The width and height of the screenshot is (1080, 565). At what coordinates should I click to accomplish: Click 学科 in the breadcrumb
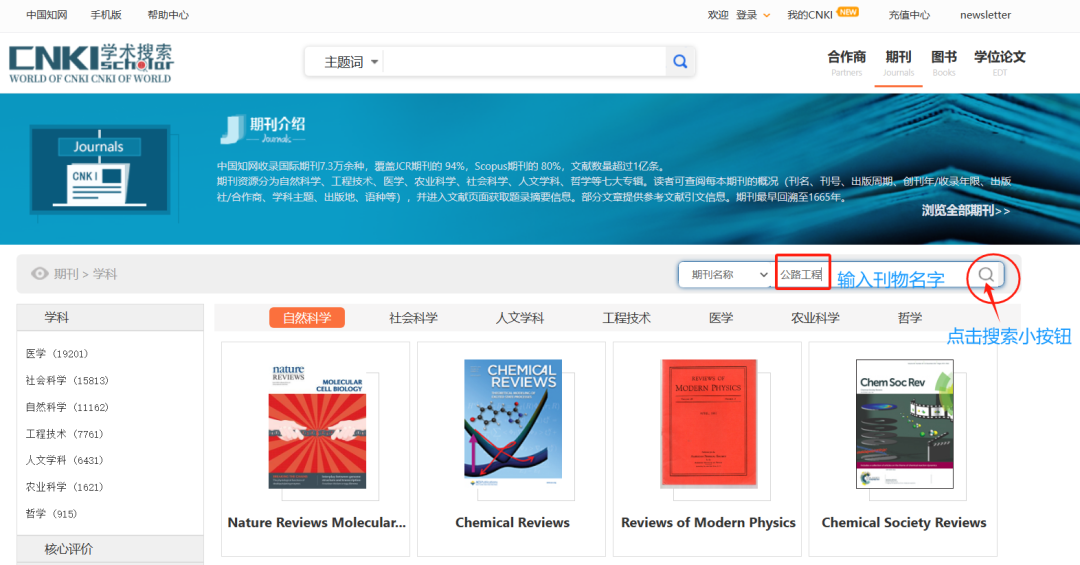pos(105,274)
